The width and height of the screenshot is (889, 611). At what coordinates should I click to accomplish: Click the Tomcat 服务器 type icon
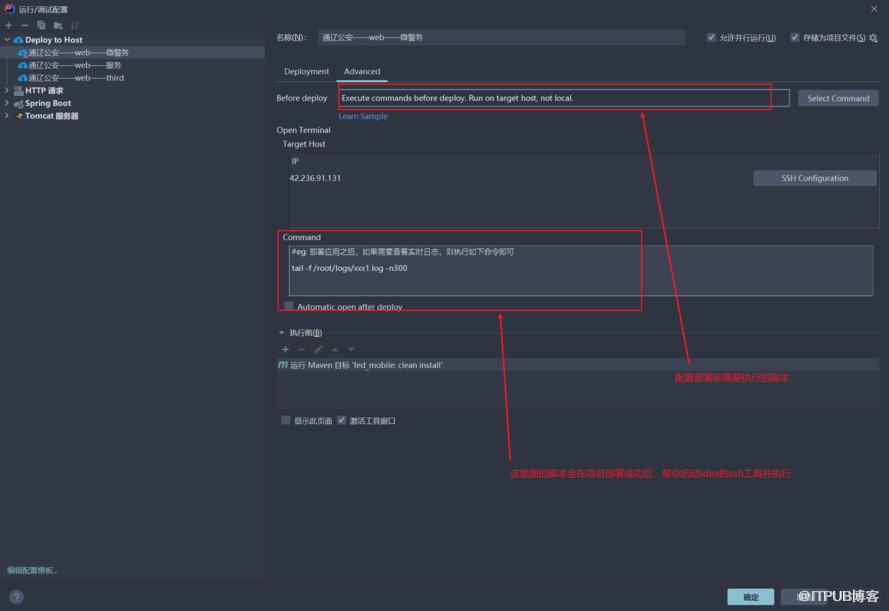18,116
